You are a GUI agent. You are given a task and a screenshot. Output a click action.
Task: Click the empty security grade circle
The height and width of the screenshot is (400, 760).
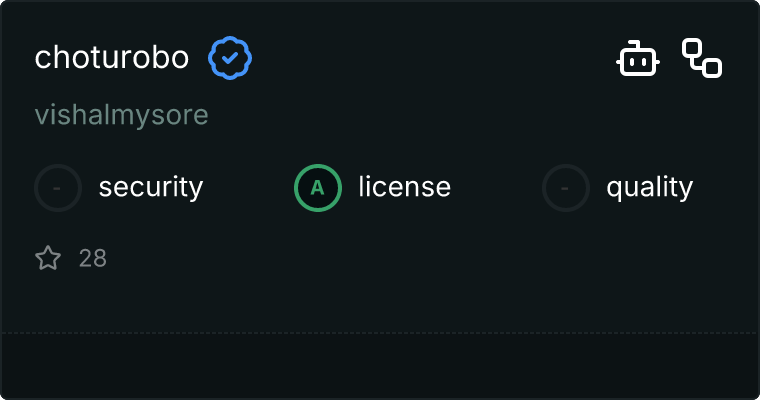pyautogui.click(x=58, y=187)
